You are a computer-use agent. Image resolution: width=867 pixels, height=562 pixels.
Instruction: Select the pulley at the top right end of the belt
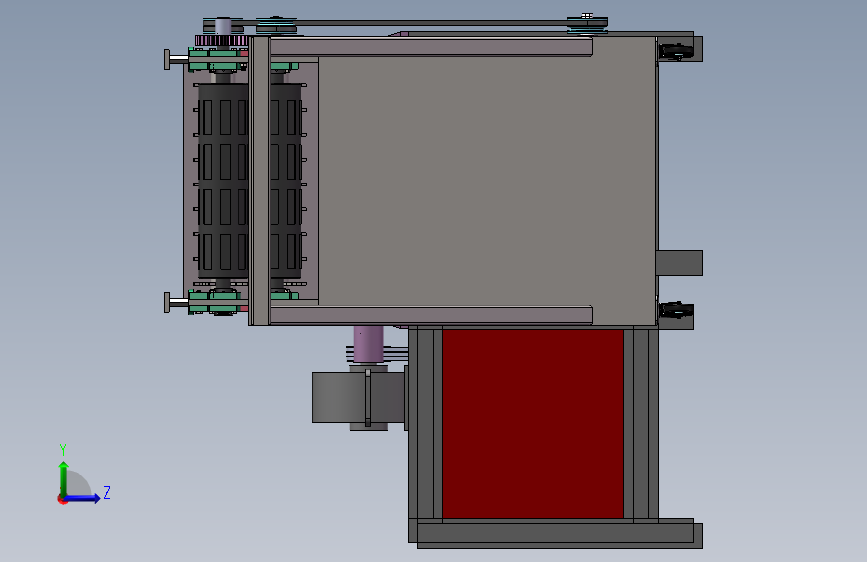pyautogui.click(x=587, y=23)
